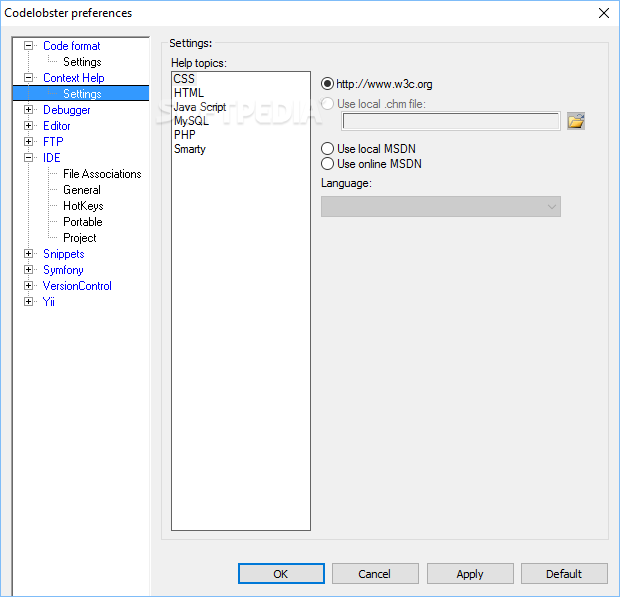Viewport: 620px width, 597px height.
Task: Click the Apply button
Action: [470, 574]
